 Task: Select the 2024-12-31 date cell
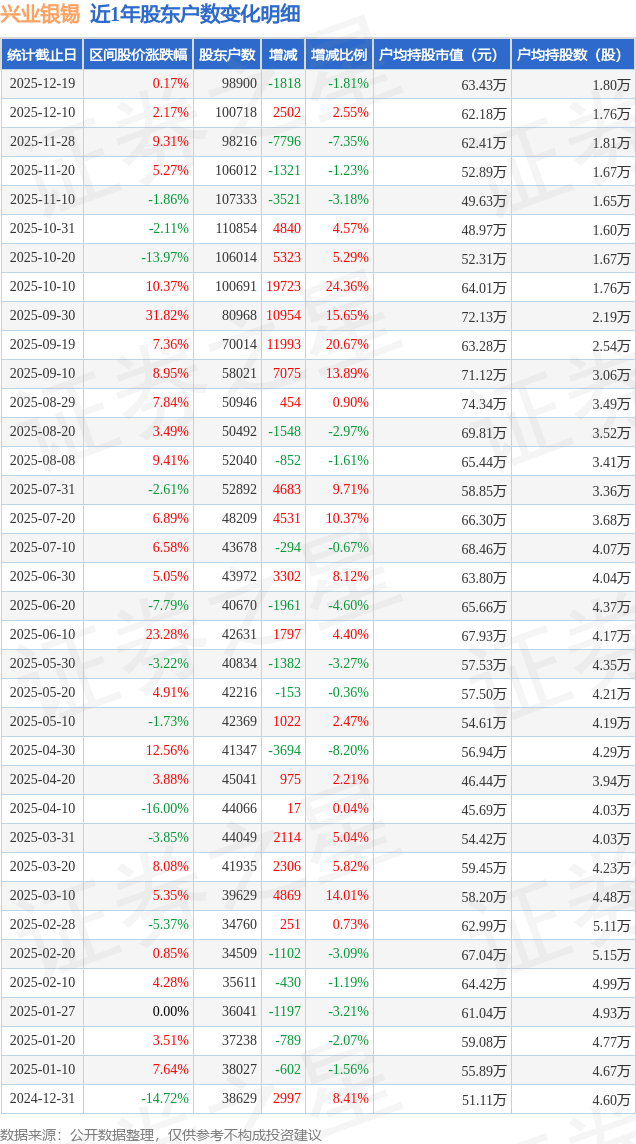click(42, 1099)
